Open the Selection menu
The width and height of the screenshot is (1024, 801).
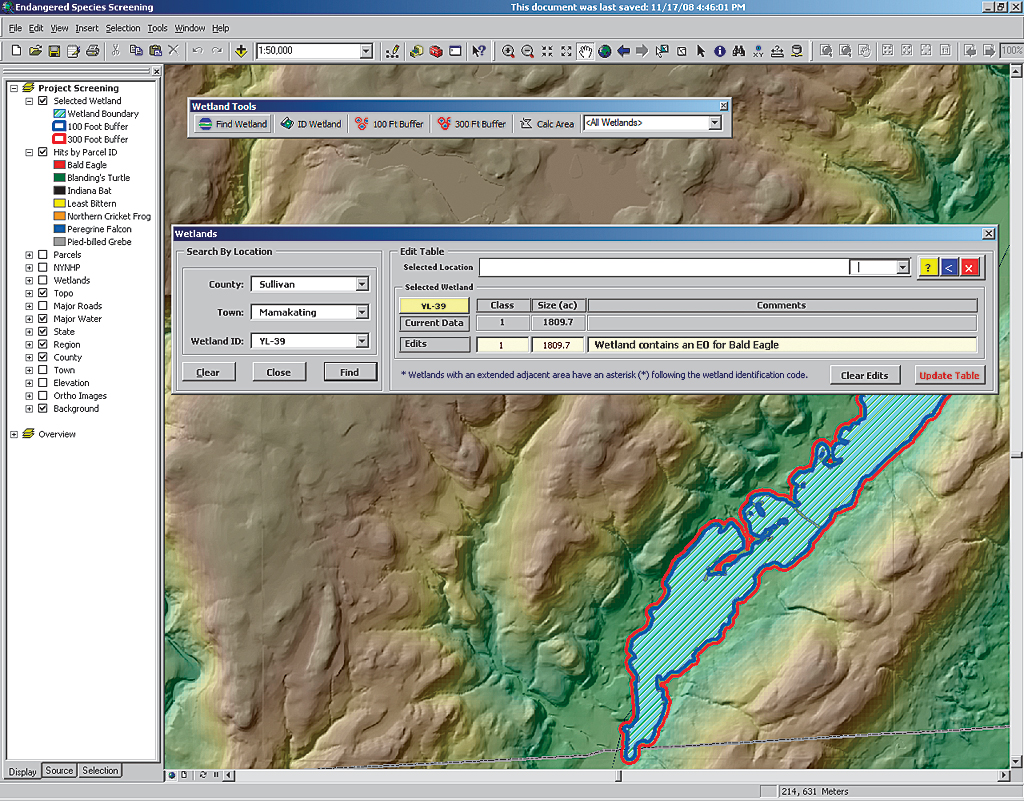click(123, 28)
